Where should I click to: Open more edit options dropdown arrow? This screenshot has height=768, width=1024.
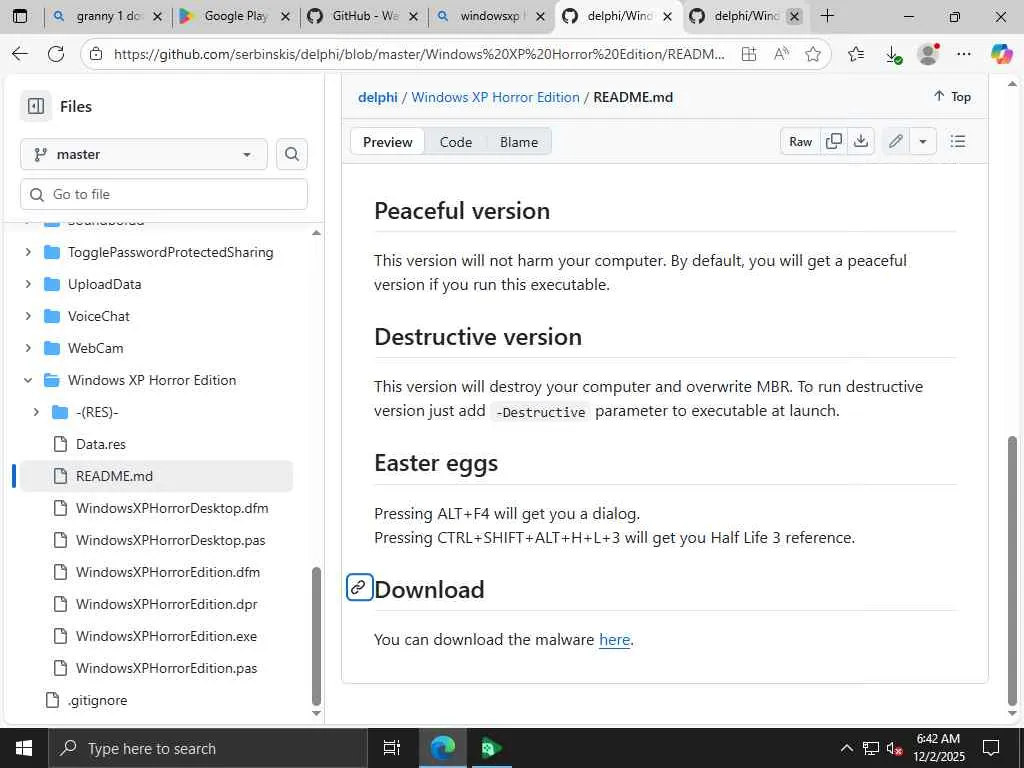coord(922,142)
